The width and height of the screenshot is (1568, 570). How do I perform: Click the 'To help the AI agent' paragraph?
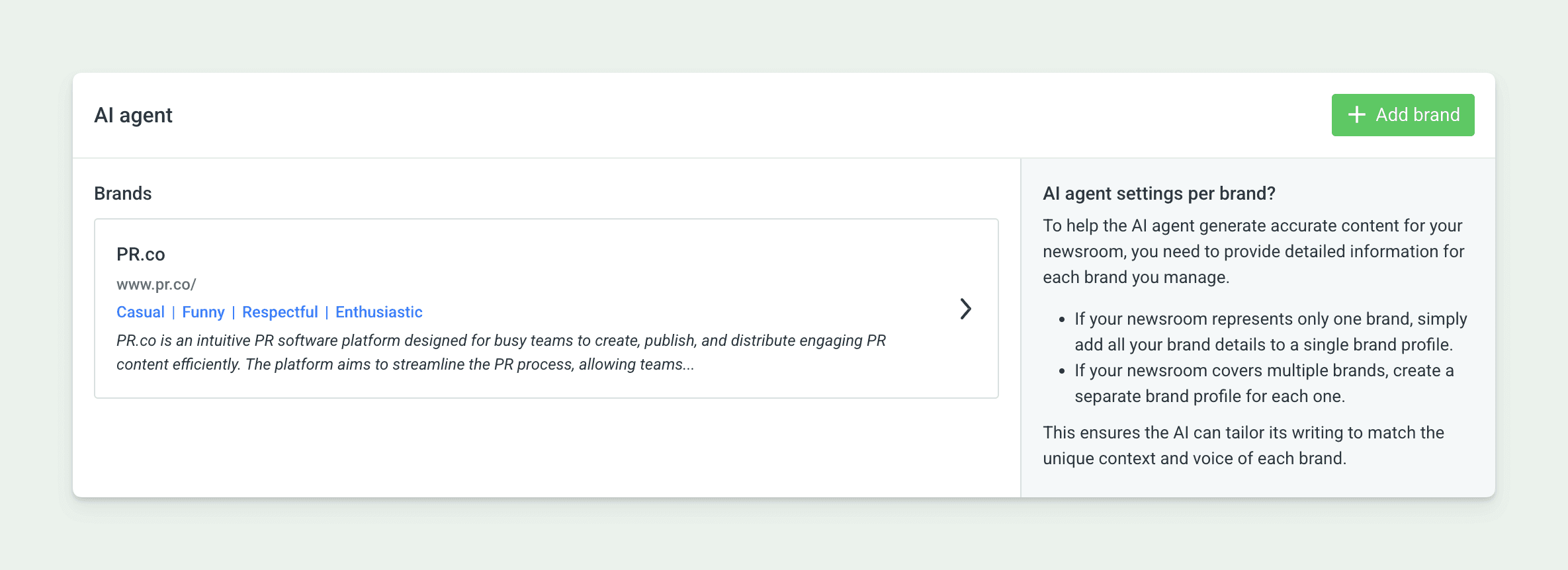[x=1253, y=251]
